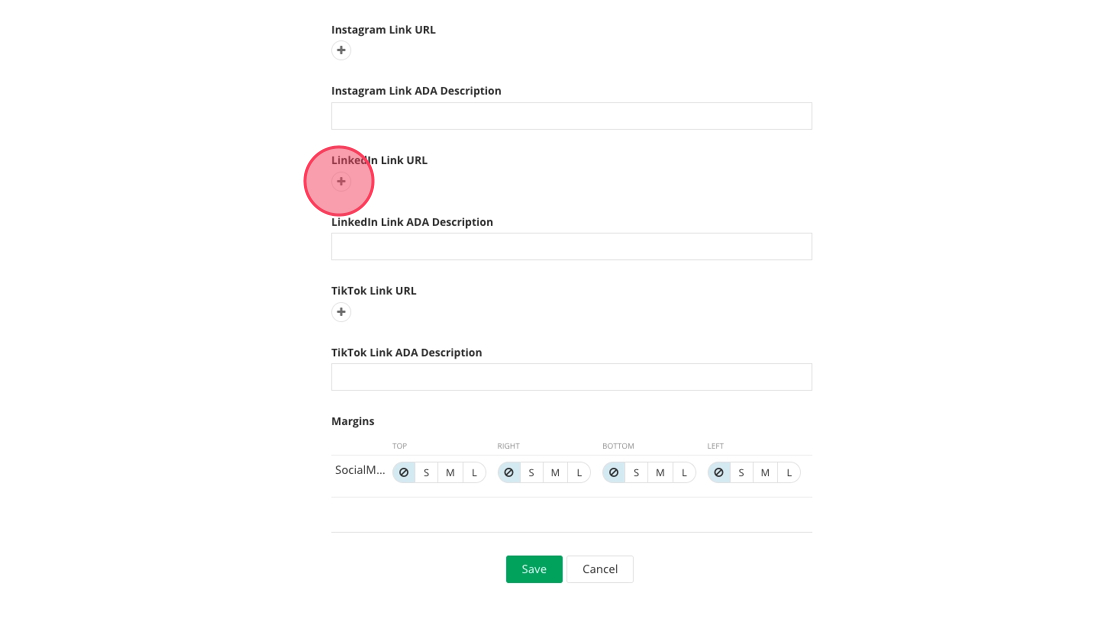Focus TikTok Link ADA Description field
Image resolution: width=1120 pixels, height=625 pixels.
(571, 377)
